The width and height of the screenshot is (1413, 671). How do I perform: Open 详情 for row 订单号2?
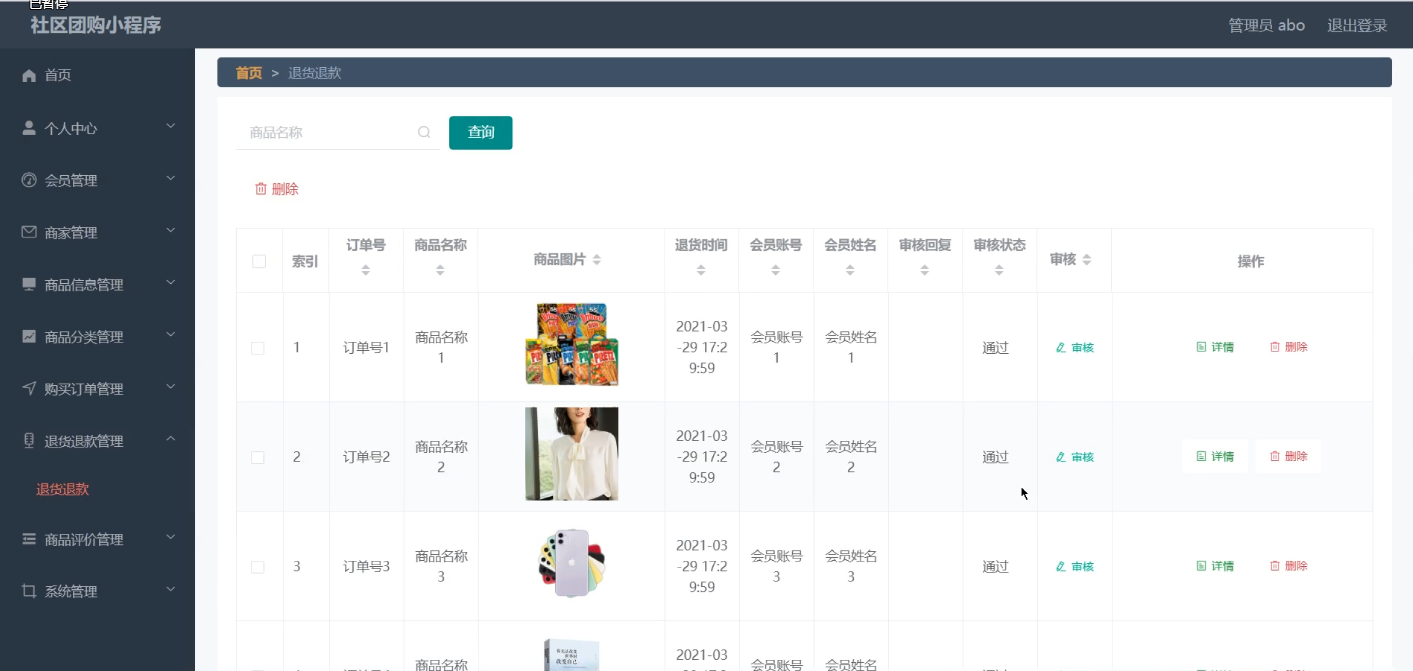point(1215,456)
